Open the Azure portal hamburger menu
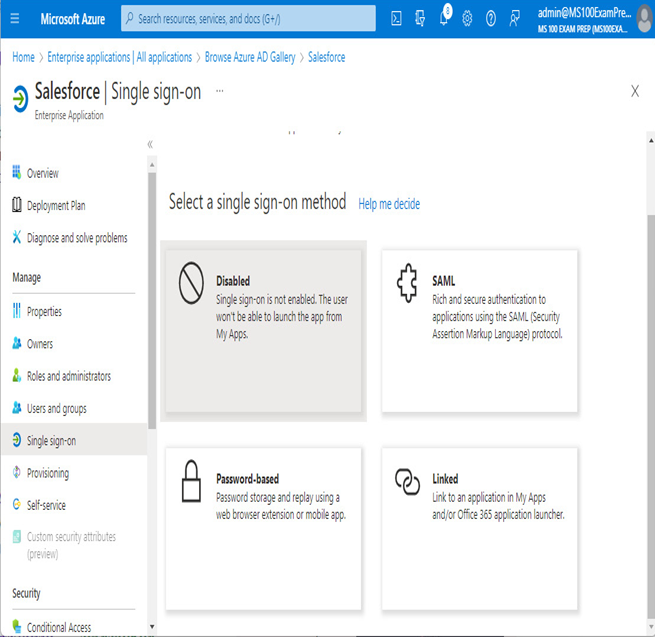The height and width of the screenshot is (637, 655). 15,18
